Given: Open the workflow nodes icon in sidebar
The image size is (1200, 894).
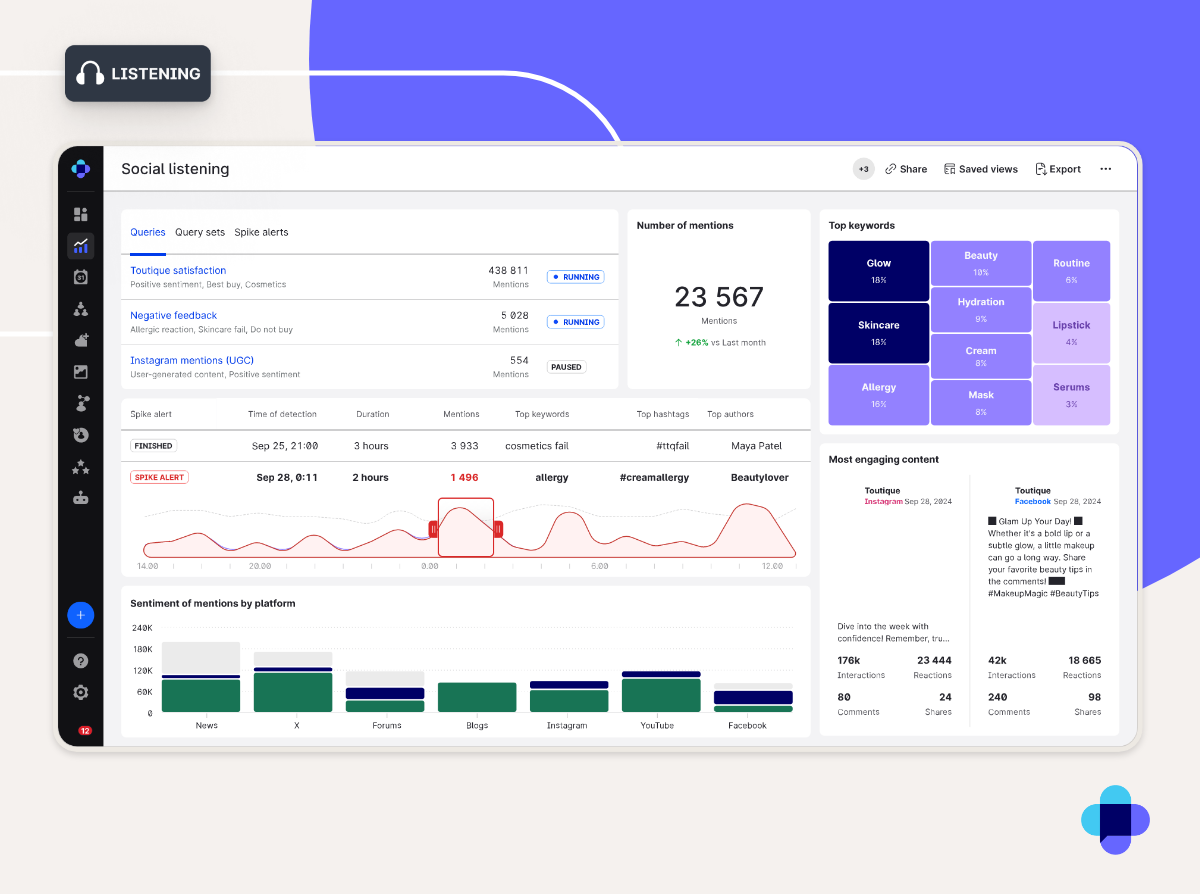Looking at the screenshot, I should point(81,403).
